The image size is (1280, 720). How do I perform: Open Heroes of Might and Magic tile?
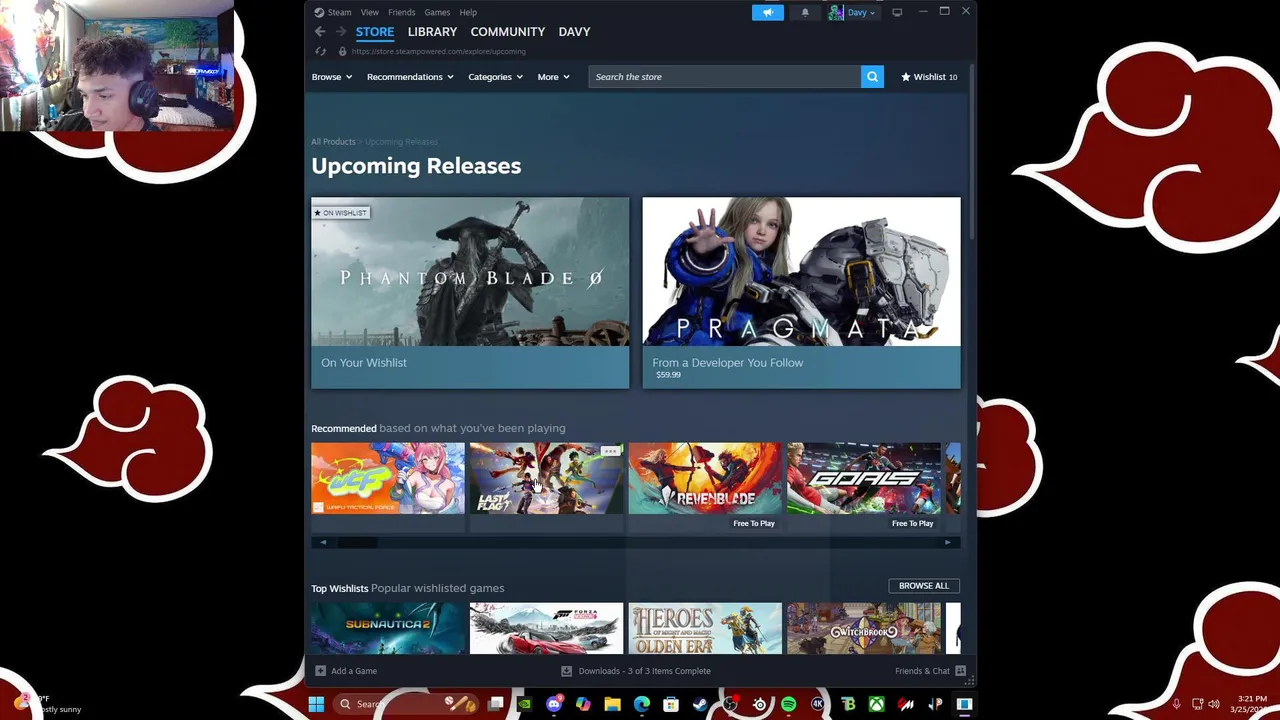tap(705, 628)
